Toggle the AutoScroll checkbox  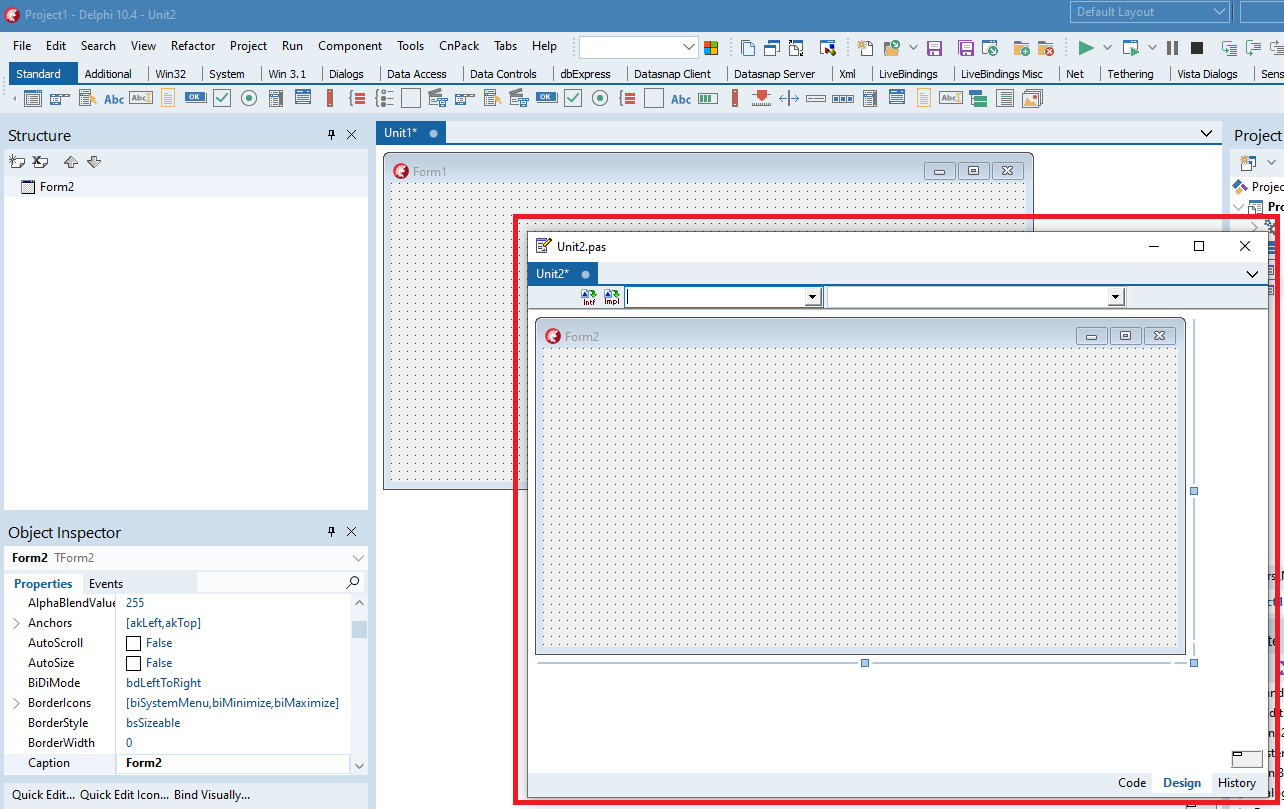[x=133, y=643]
